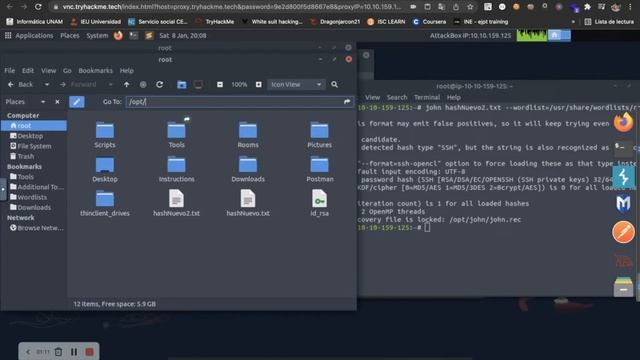640x360 pixels.
Task: Open the Pictures folder
Action: click(x=320, y=134)
